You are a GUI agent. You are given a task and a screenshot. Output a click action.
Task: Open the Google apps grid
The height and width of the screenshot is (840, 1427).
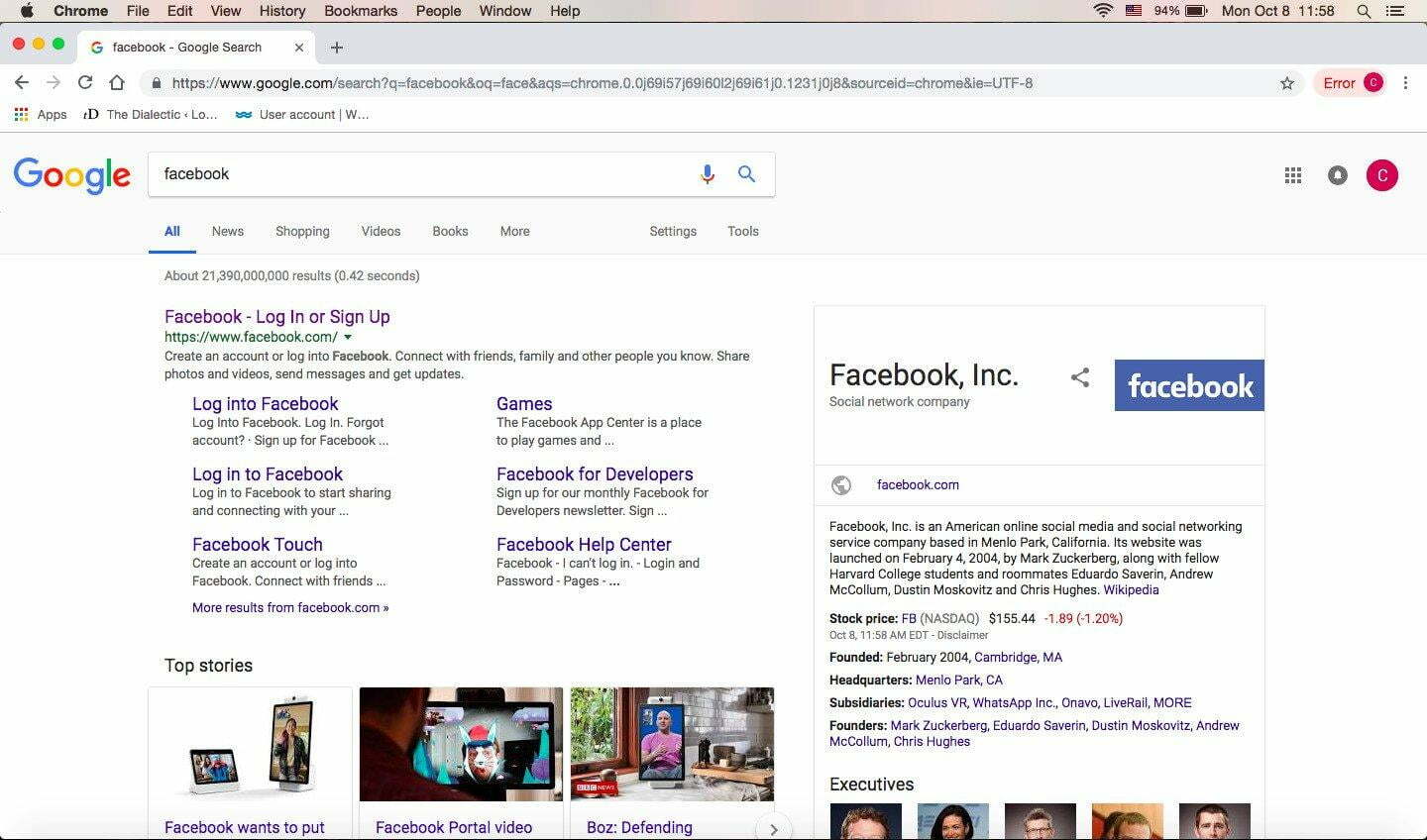click(1293, 175)
